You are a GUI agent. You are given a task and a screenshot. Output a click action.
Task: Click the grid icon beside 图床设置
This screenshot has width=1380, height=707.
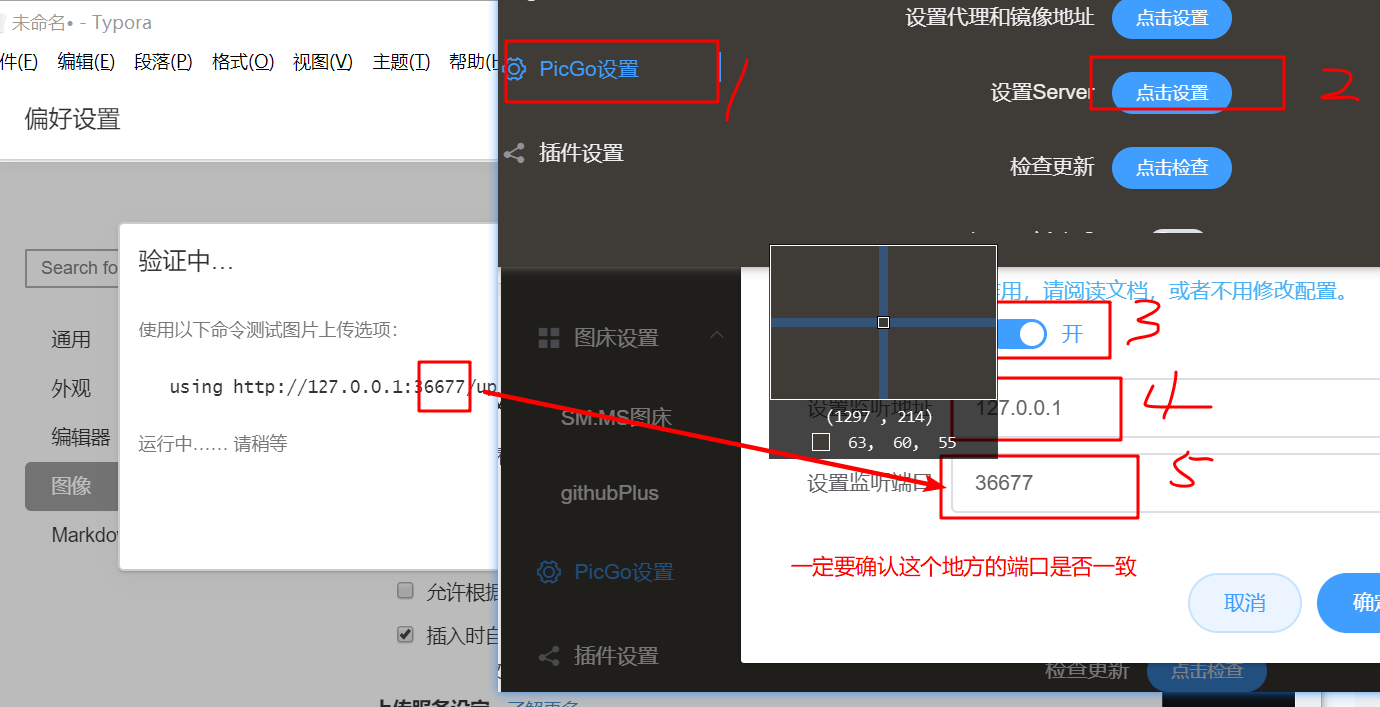549,338
